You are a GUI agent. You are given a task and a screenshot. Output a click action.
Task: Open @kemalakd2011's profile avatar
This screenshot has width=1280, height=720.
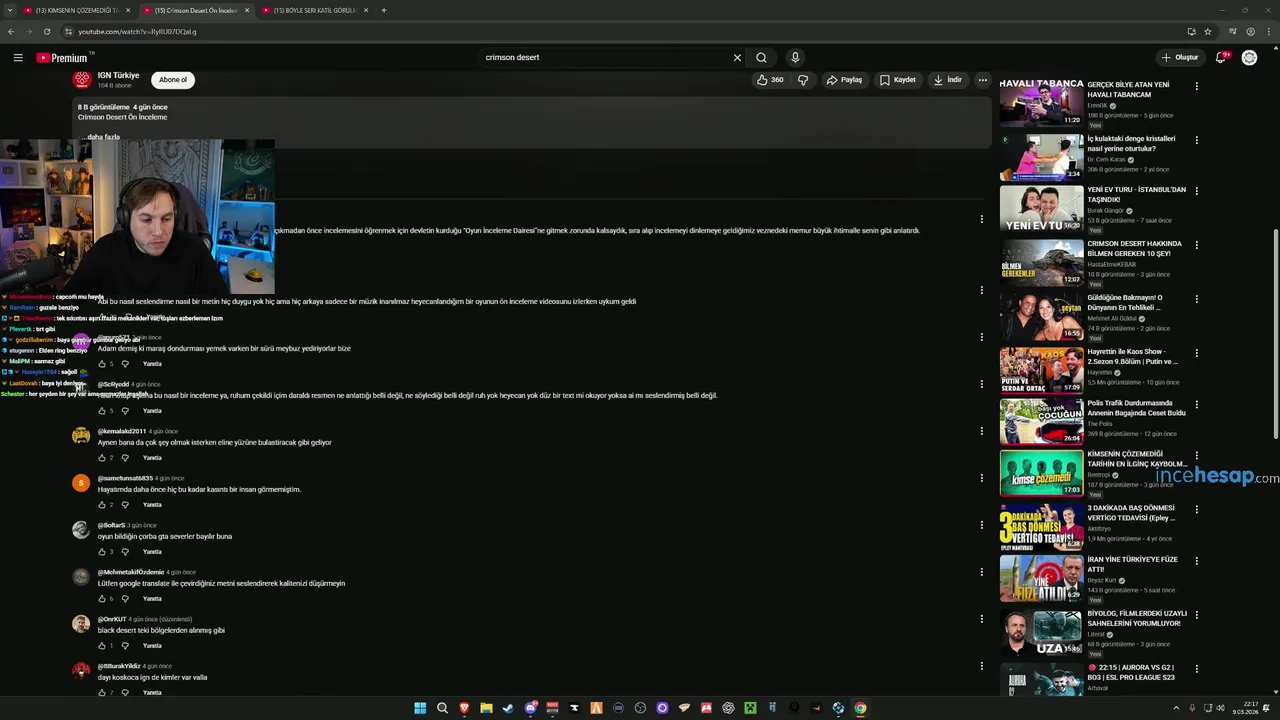tap(81, 435)
